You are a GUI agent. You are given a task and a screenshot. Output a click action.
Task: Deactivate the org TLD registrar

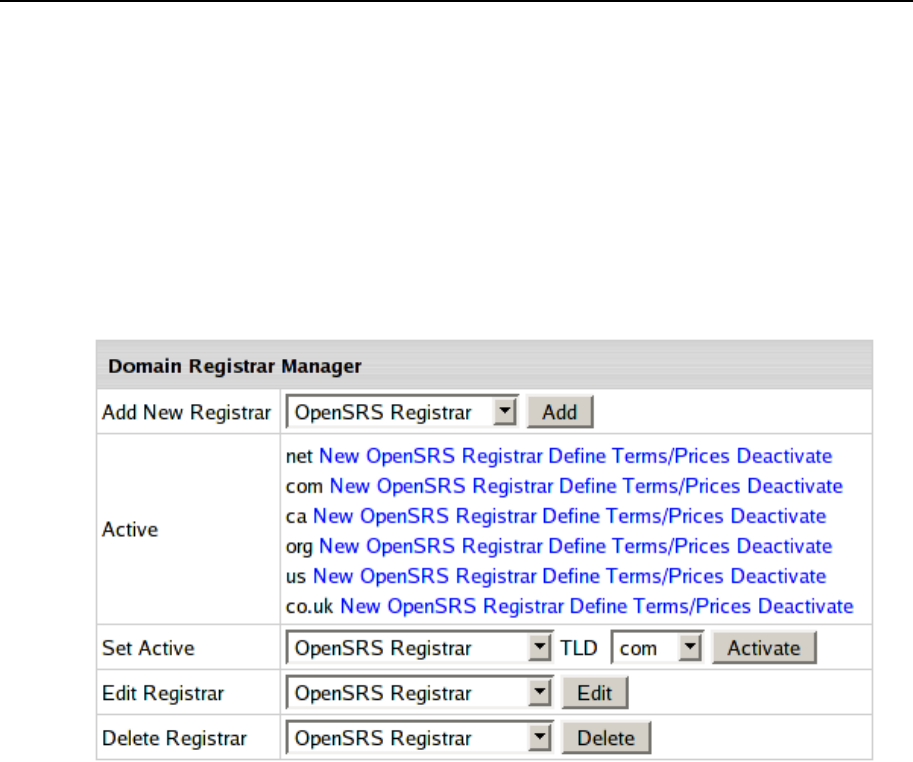[x=784, y=547]
